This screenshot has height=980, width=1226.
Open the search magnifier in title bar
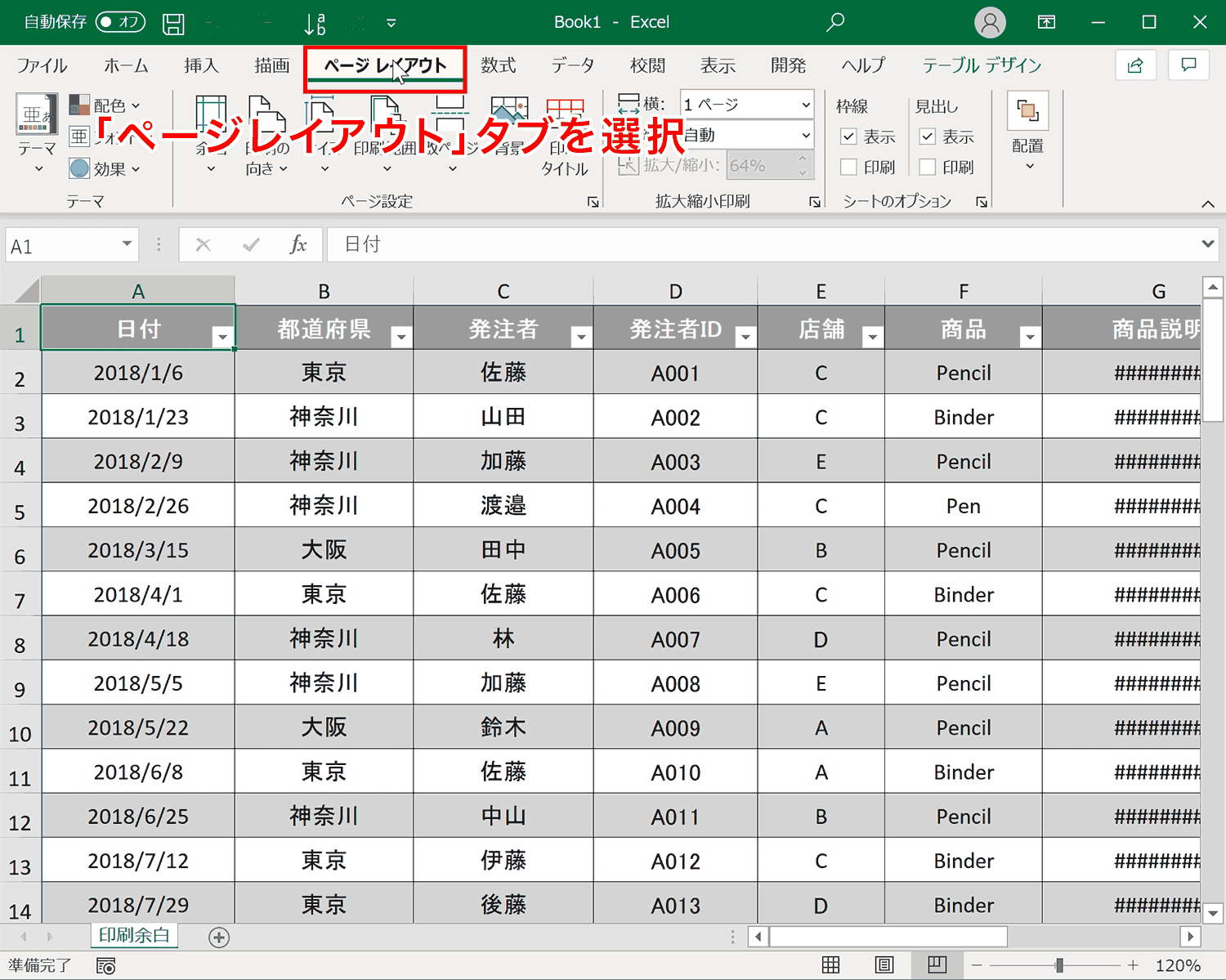pos(834,22)
